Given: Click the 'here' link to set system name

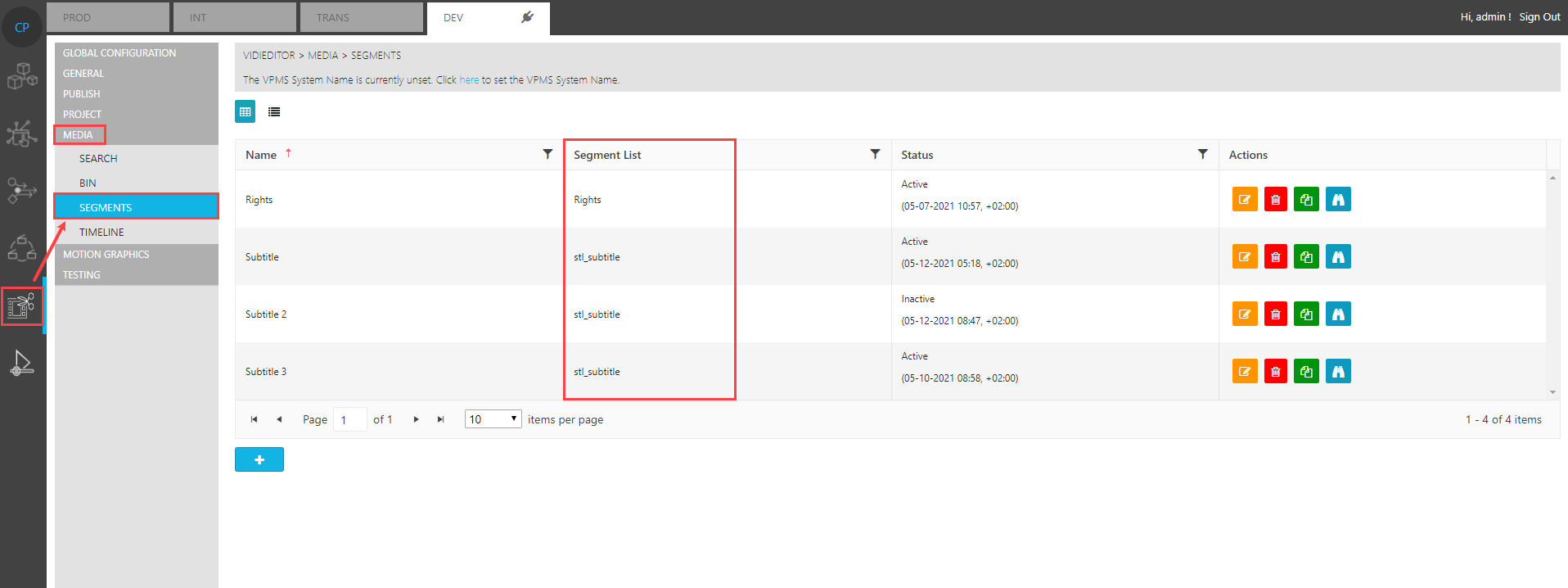Looking at the screenshot, I should 469,80.
